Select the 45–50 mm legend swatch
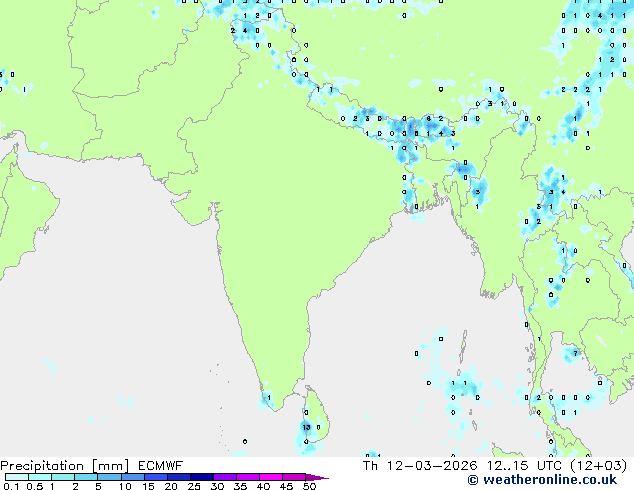 pos(294,477)
